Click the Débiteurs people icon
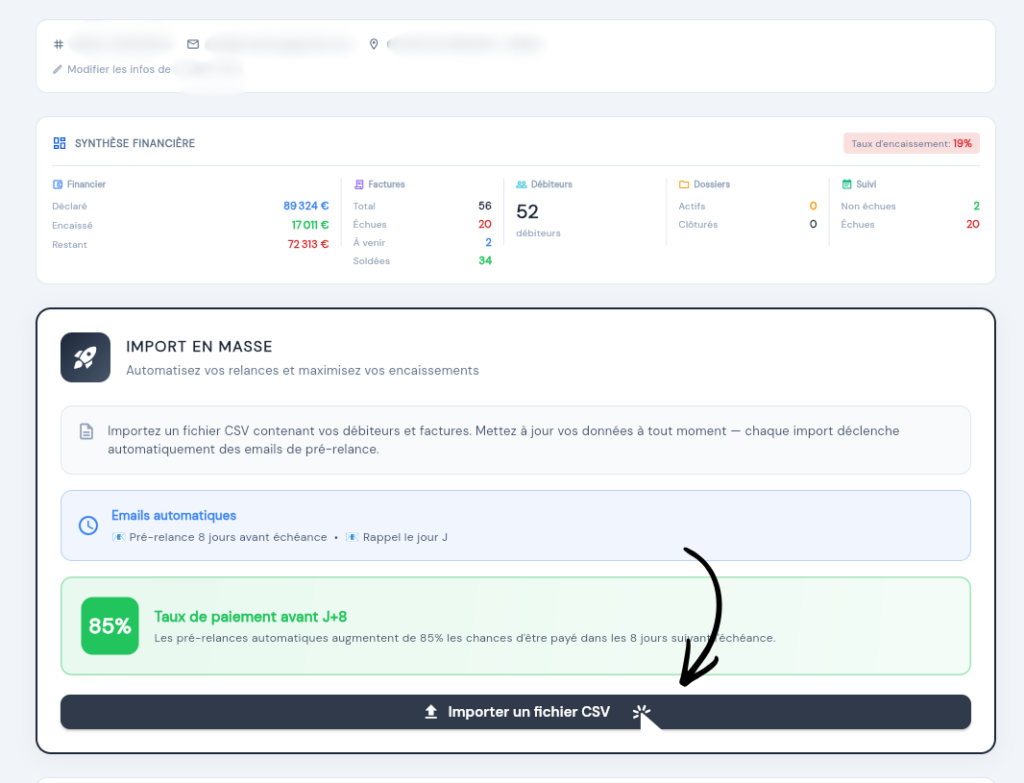Screen dimensions: 1024x783 pos(521,185)
